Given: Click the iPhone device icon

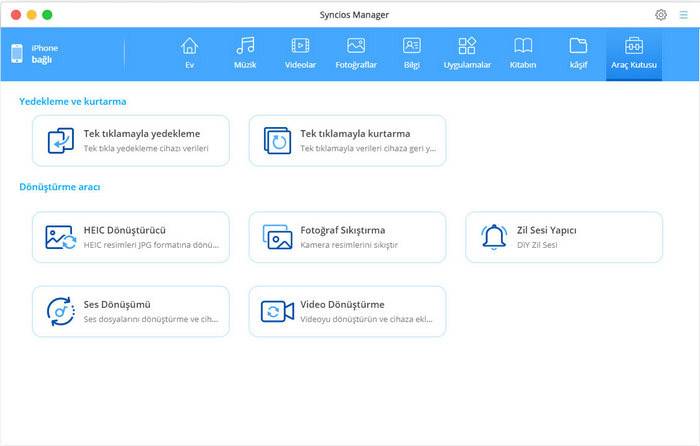Looking at the screenshot, I should 17,54.
